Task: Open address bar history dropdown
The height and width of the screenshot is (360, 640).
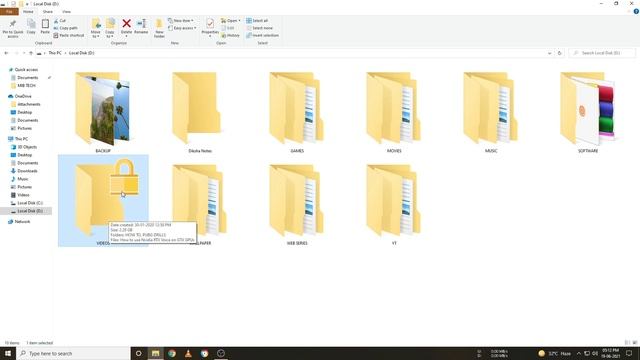Action: 549,53
